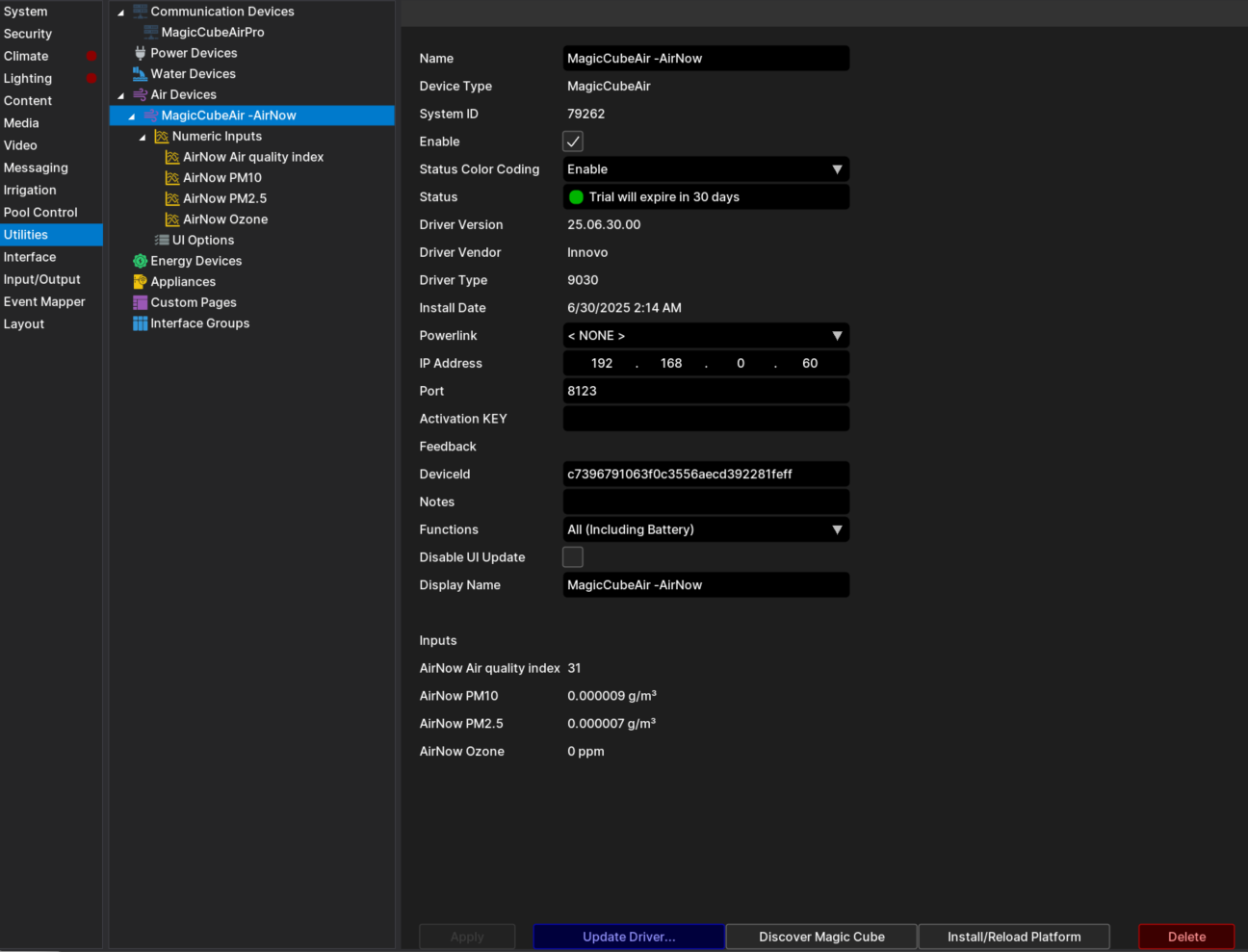Image resolution: width=1248 pixels, height=952 pixels.
Task: Select the Interface Groups tree item
Action: (x=199, y=323)
